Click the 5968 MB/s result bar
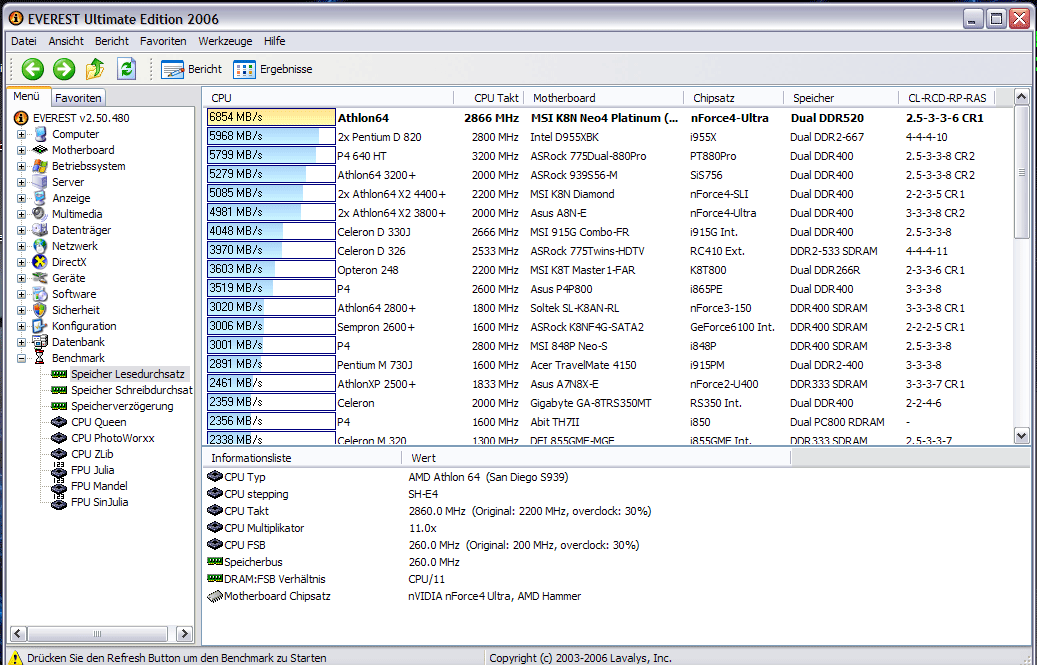This screenshot has width=1037, height=665. (271, 136)
